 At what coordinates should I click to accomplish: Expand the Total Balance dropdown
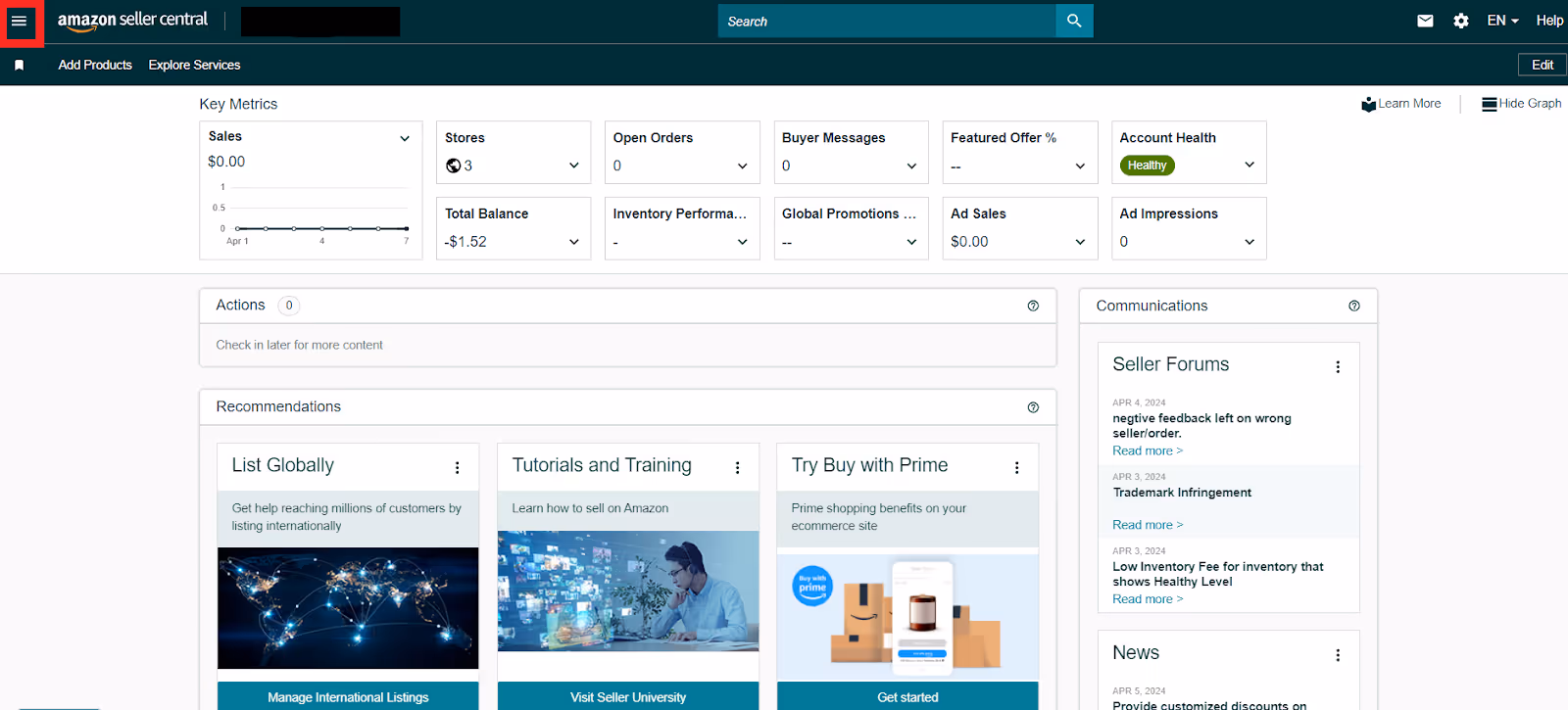(x=574, y=242)
